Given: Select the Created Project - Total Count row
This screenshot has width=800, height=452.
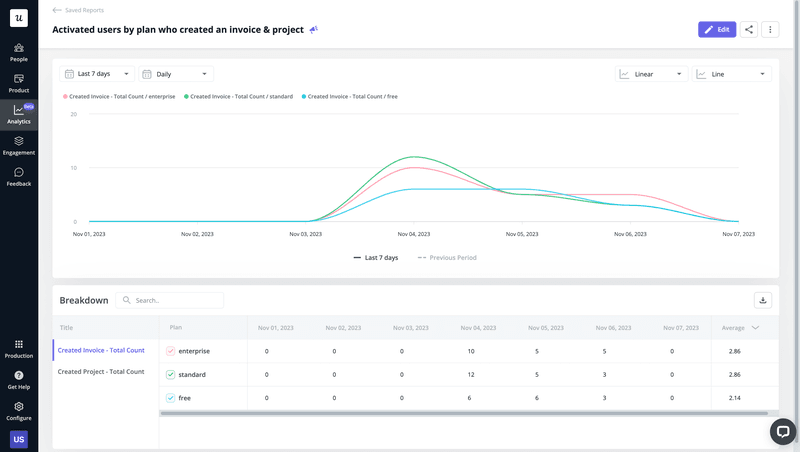Looking at the screenshot, I should click(101, 372).
